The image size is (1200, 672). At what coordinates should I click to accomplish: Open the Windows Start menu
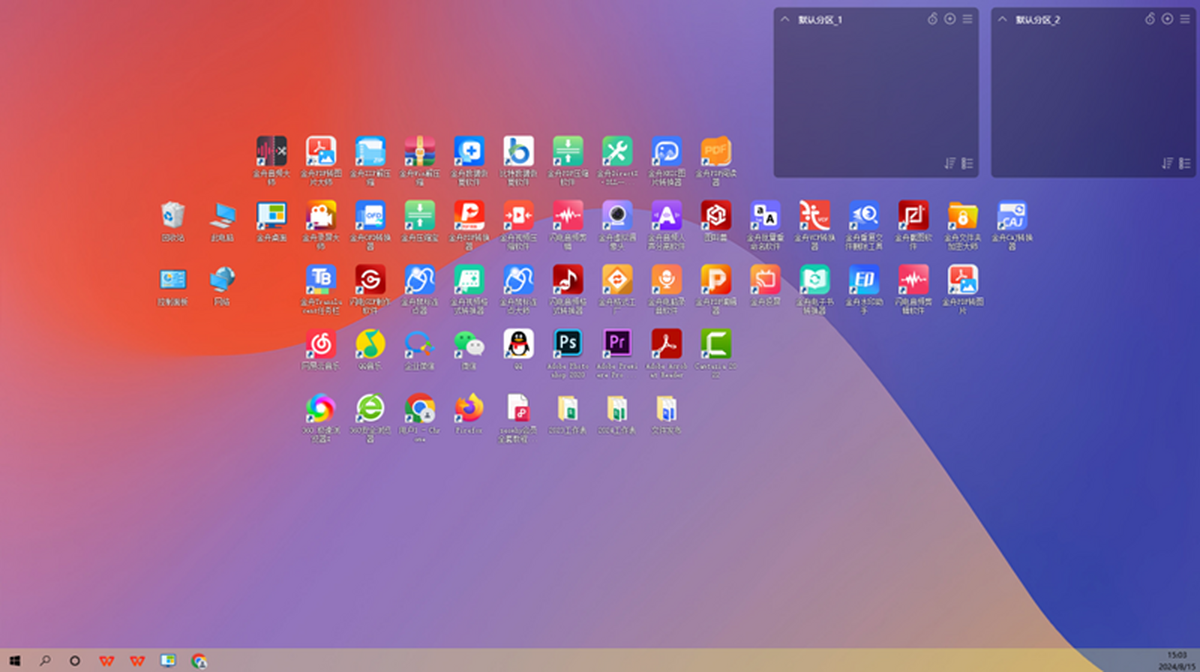click(x=16, y=660)
